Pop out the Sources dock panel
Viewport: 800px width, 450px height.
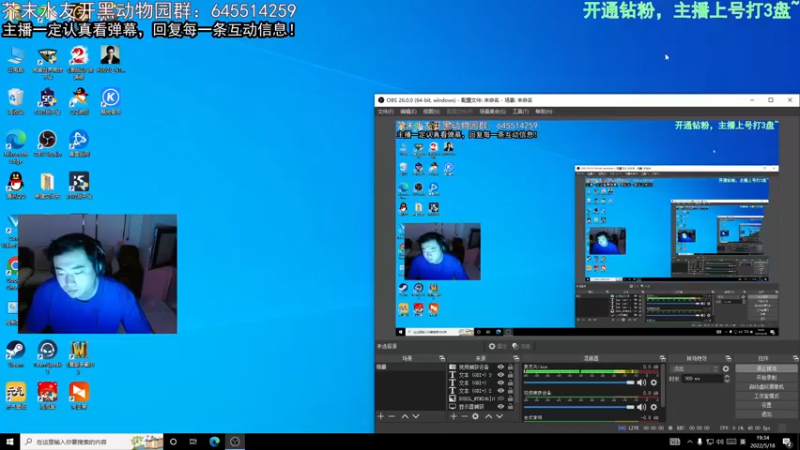[516, 359]
